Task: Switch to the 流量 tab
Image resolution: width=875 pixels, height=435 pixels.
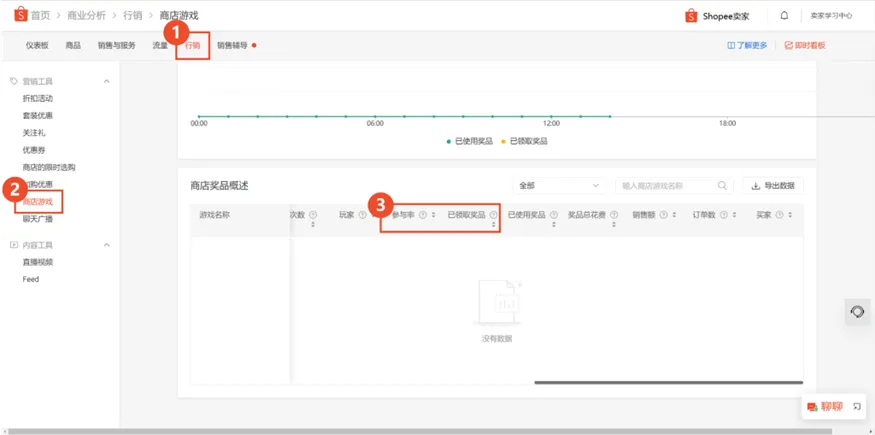Action: tap(160, 46)
